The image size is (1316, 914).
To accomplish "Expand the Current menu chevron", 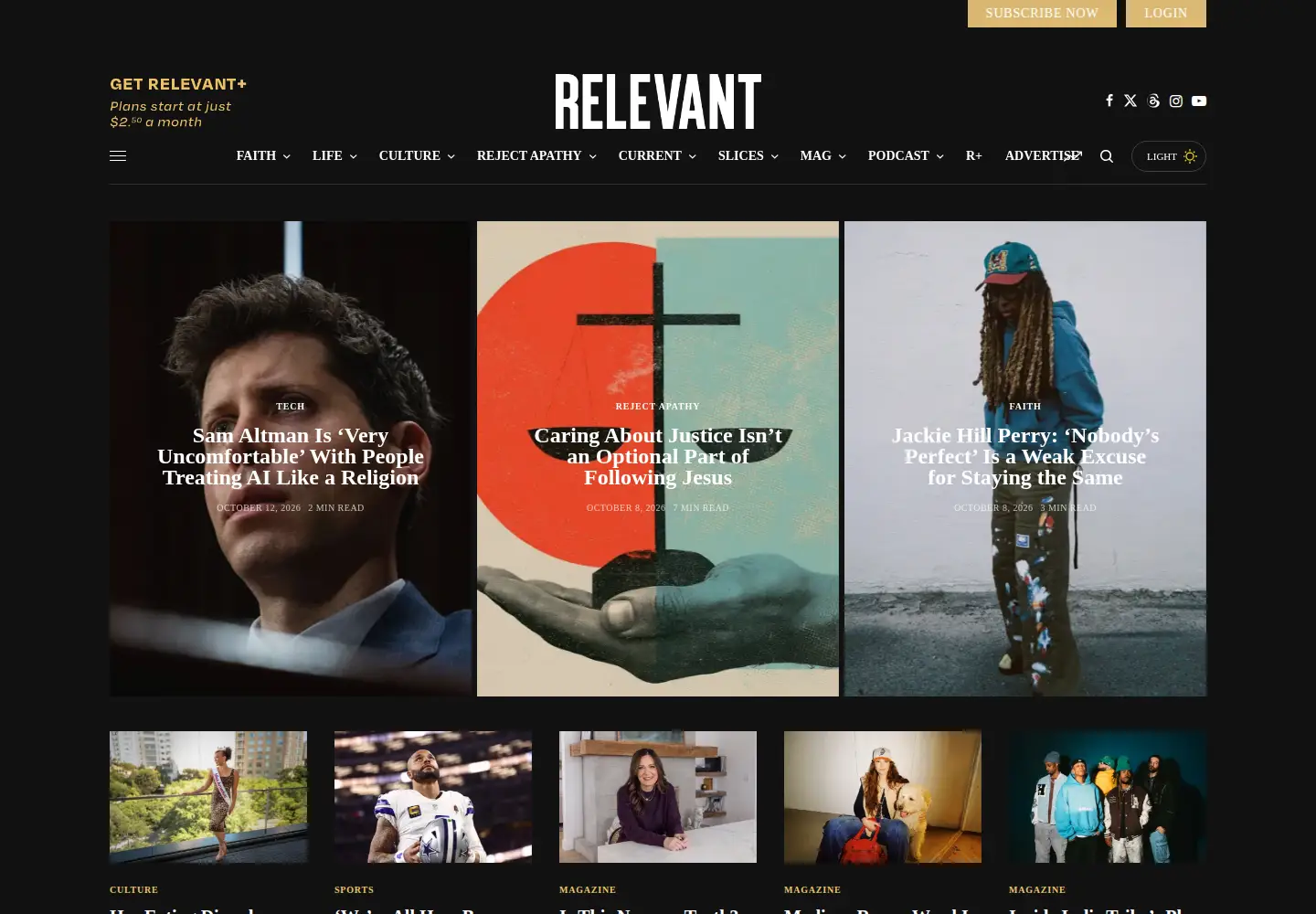I will [693, 156].
